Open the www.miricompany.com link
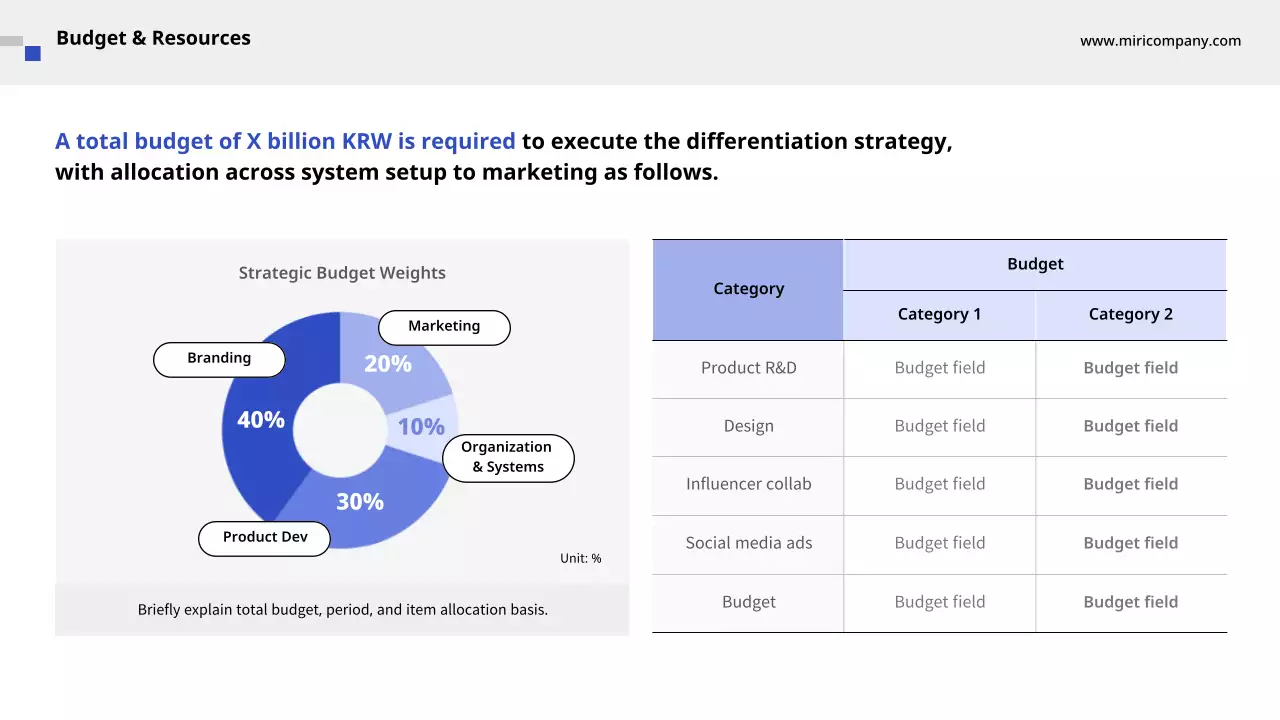This screenshot has width=1280, height=720. pos(1160,41)
